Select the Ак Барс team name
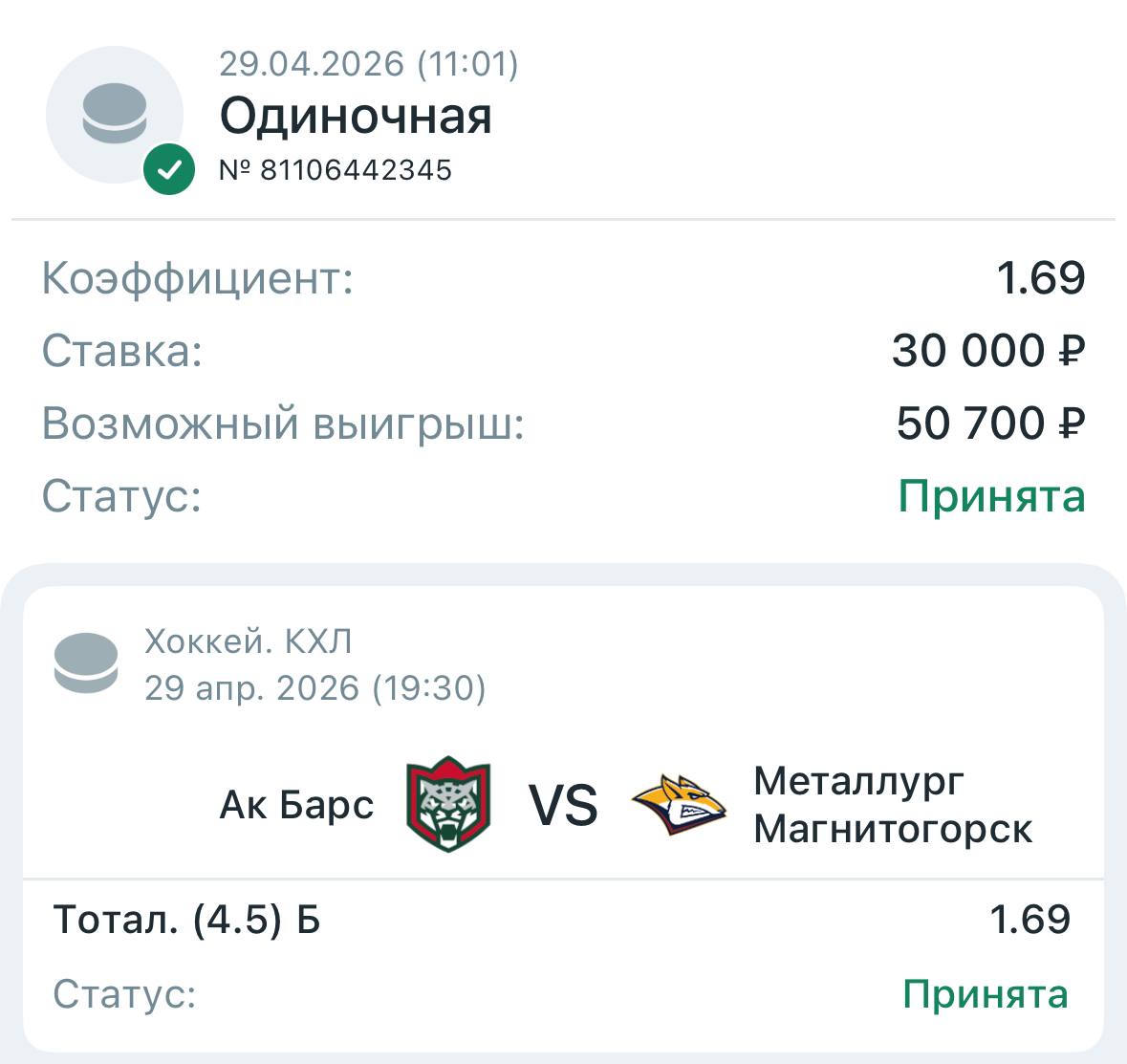 pyautogui.click(x=296, y=805)
